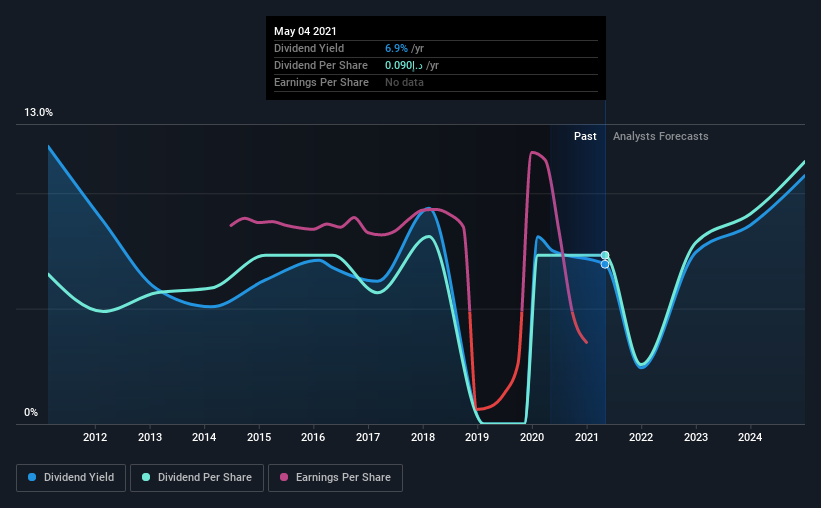Toggle the Earnings Per Share legend button
Viewport: 821px width, 508px height.
click(336, 478)
